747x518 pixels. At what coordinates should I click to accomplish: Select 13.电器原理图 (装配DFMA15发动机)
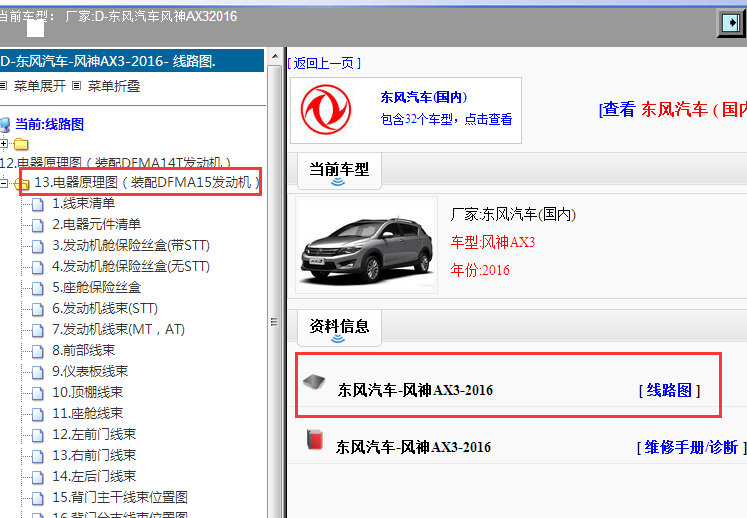click(147, 182)
